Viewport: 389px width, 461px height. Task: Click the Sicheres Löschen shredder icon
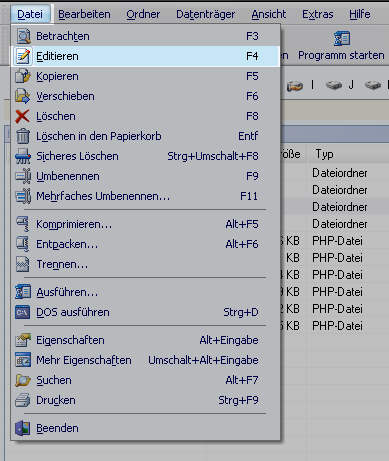coord(23,156)
